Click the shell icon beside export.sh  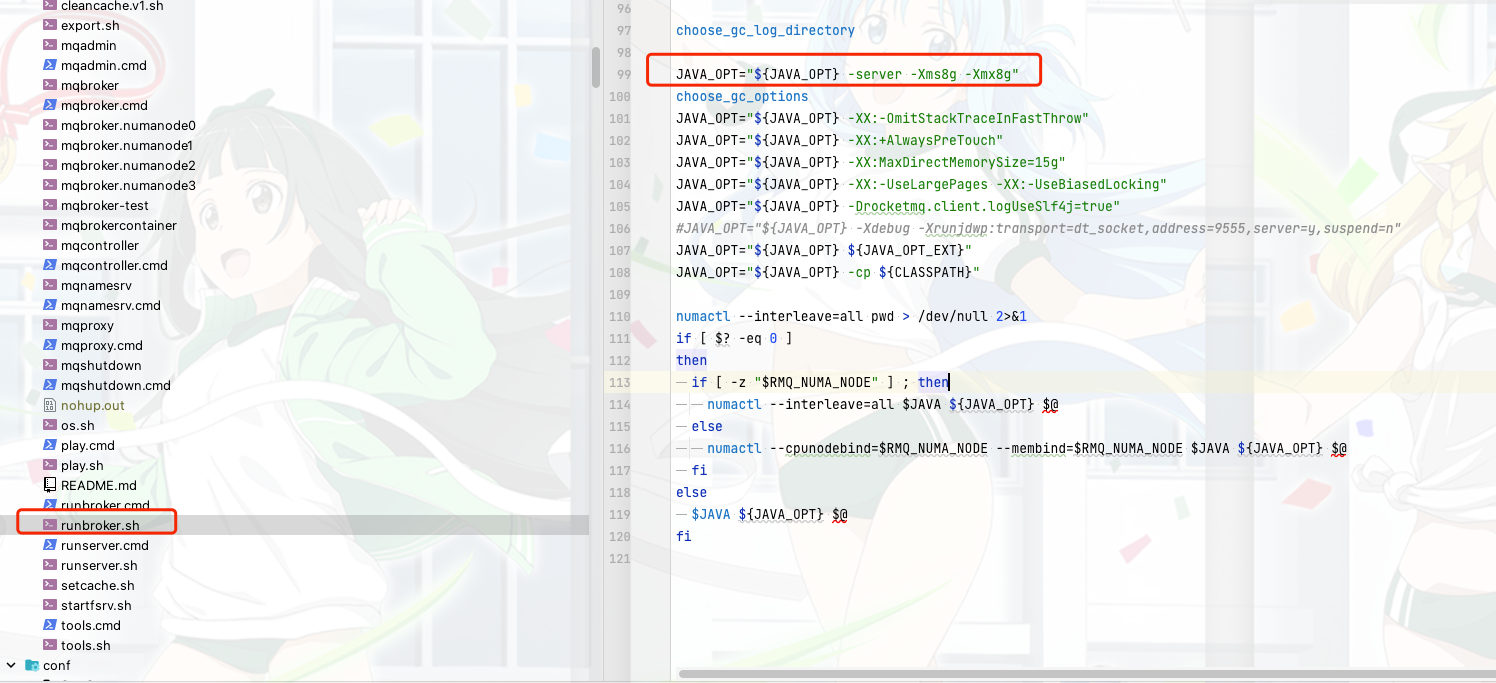(x=49, y=25)
